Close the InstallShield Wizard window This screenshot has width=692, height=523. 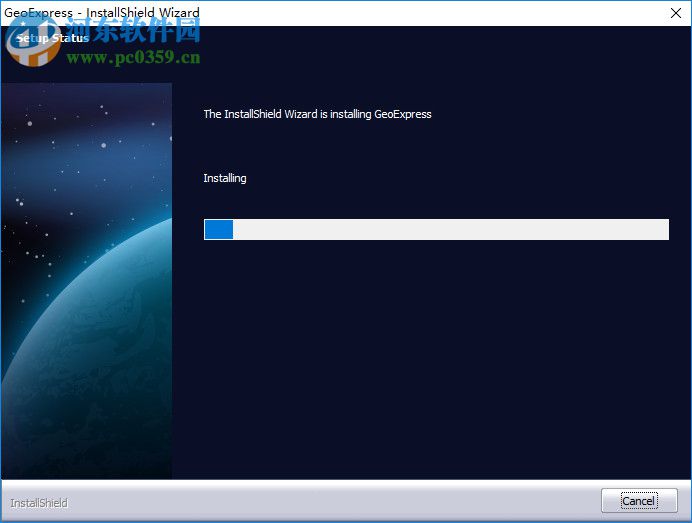676,13
